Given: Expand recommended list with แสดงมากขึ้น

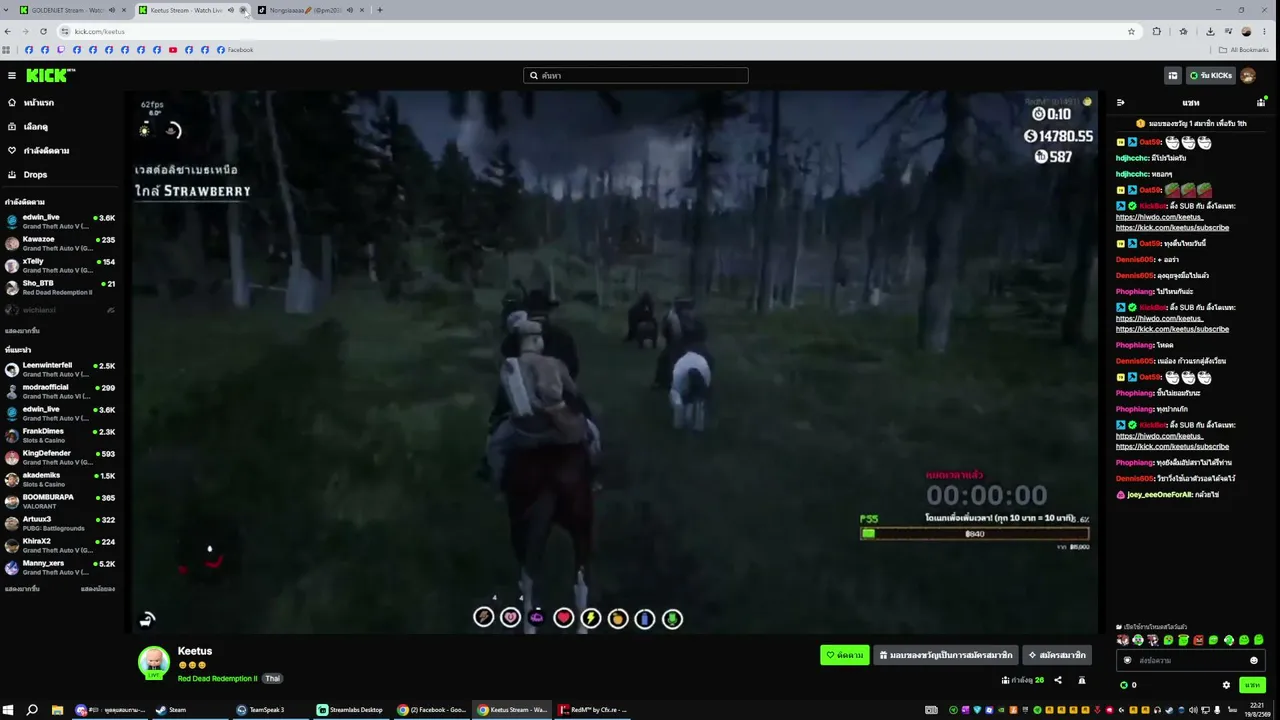Looking at the screenshot, I should pyautogui.click(x=22, y=589).
